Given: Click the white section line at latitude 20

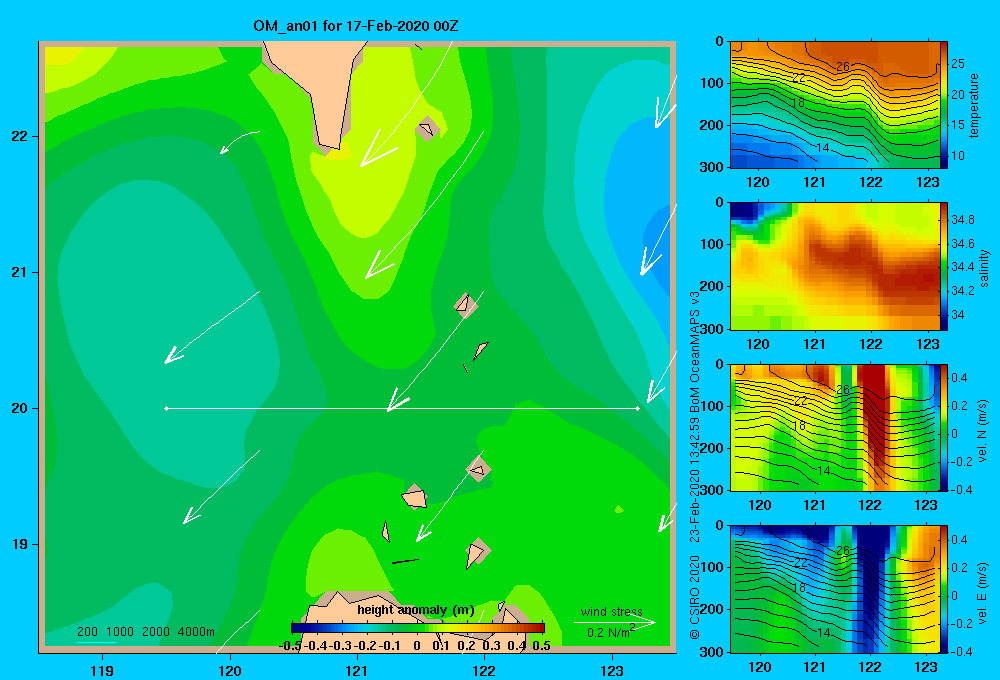Looking at the screenshot, I should [x=402, y=408].
